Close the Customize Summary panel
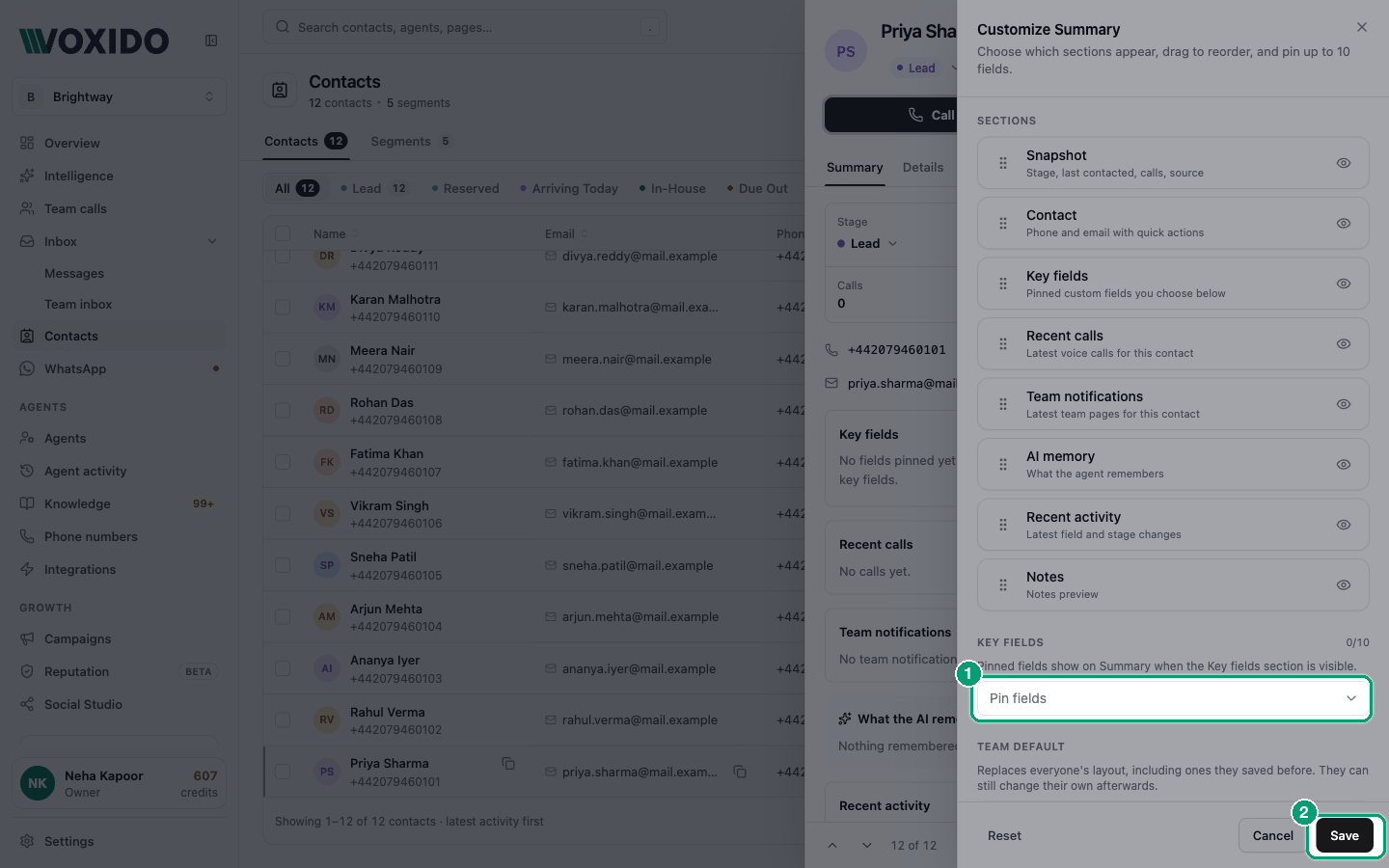The image size is (1389, 868). [1361, 27]
